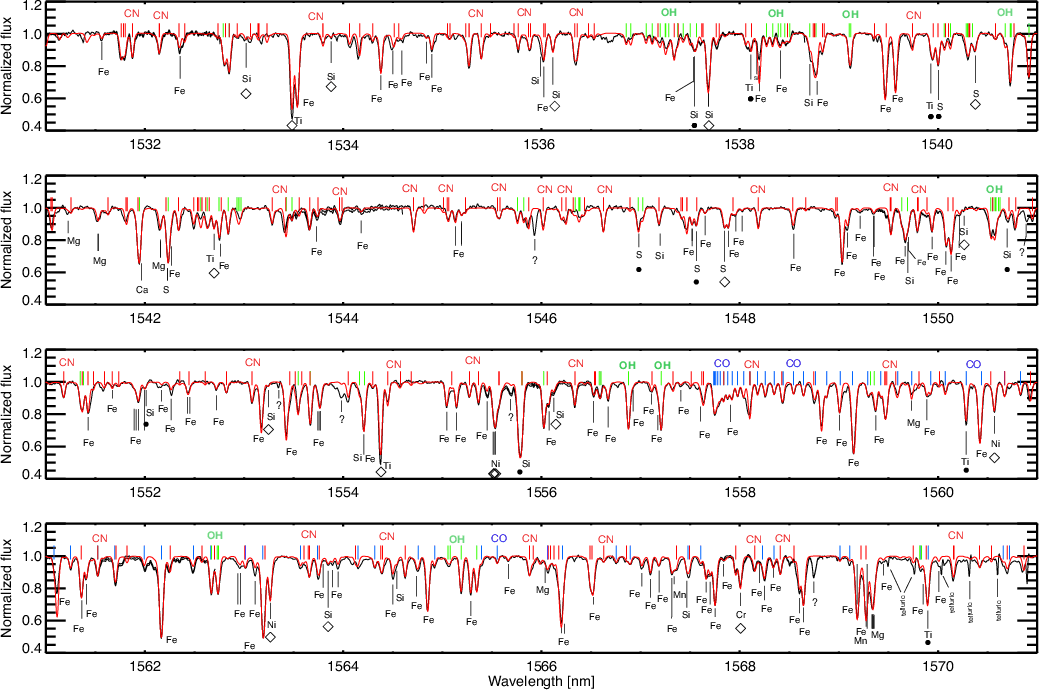Click the black dot under S near 1547 nm
Viewport: 1039px width, 690px height.
click(x=639, y=270)
